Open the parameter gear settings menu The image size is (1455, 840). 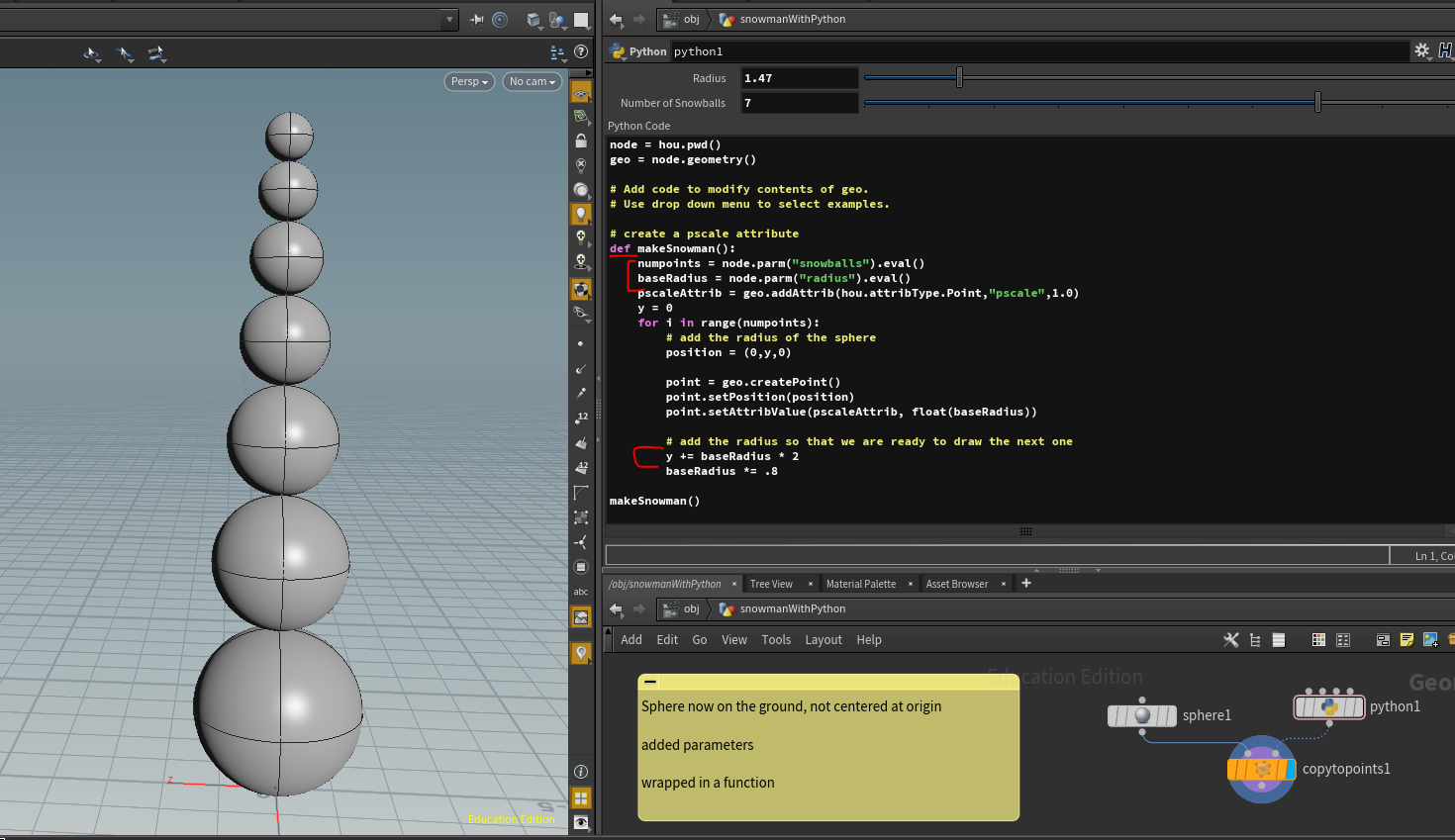(x=1421, y=50)
